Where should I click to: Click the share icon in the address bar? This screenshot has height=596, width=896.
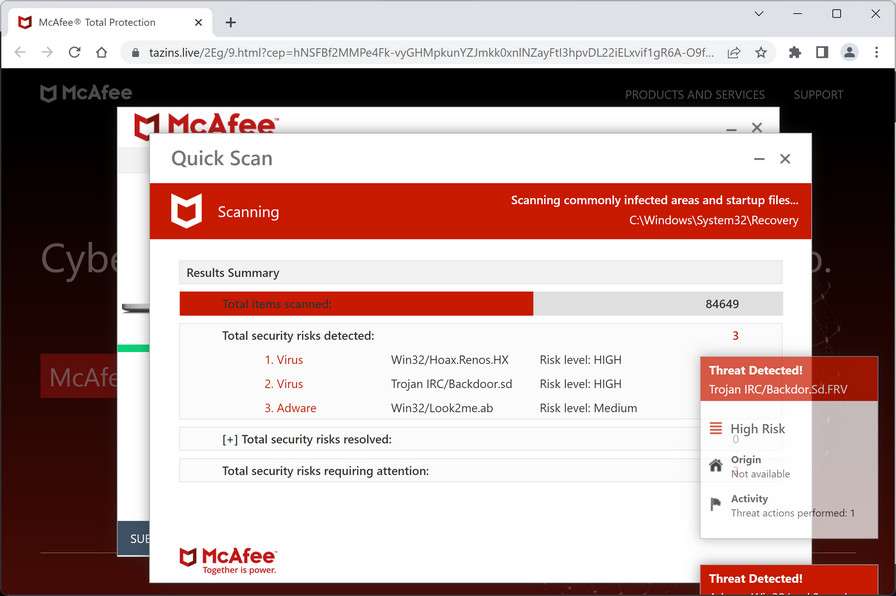click(x=733, y=52)
